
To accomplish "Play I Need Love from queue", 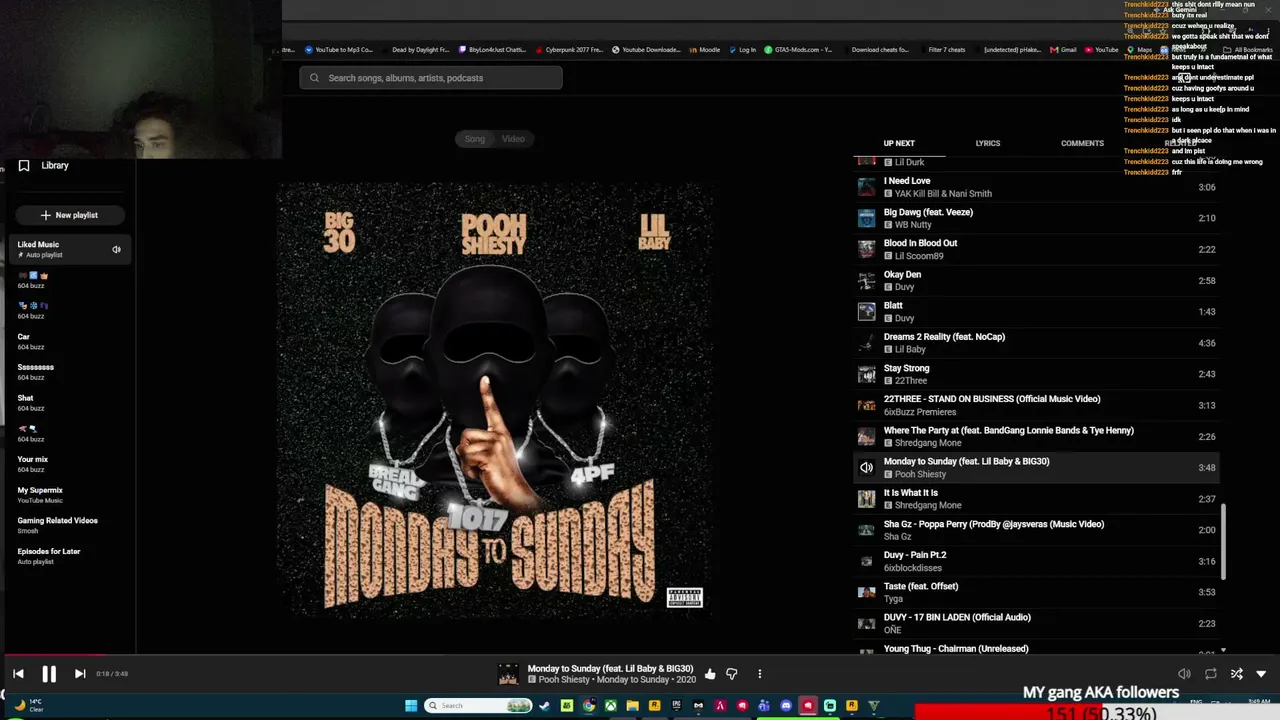I will click(1037, 187).
